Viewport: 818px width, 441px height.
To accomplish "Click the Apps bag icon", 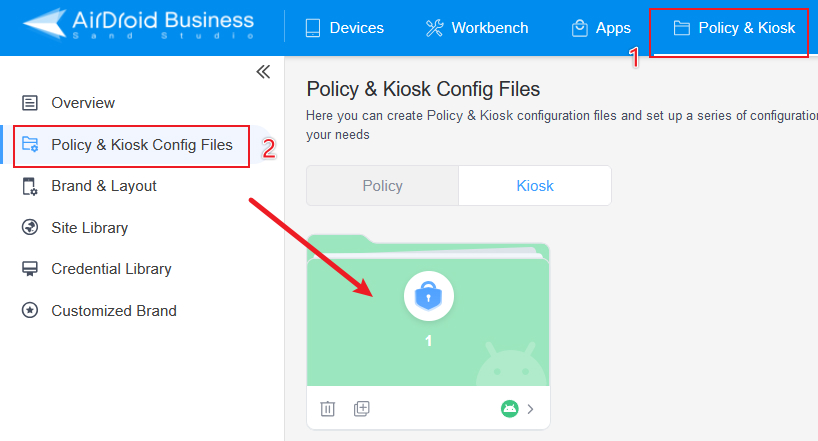I will pyautogui.click(x=580, y=28).
